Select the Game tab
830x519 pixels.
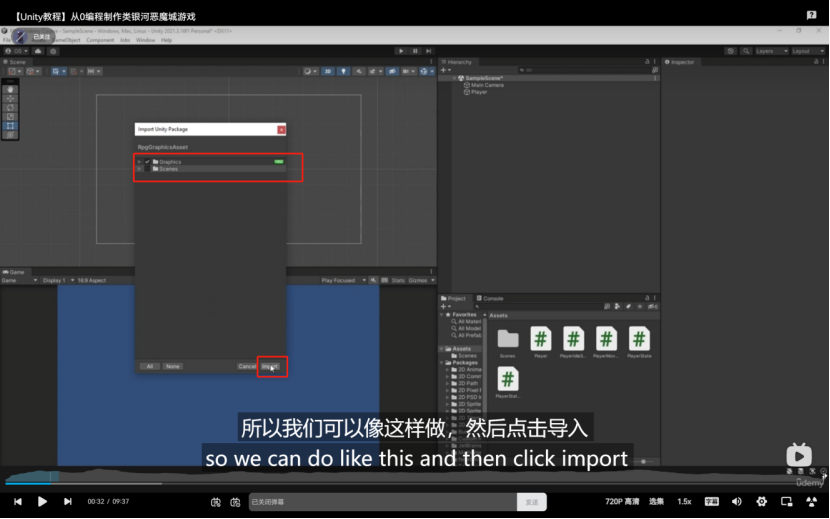(x=14, y=272)
